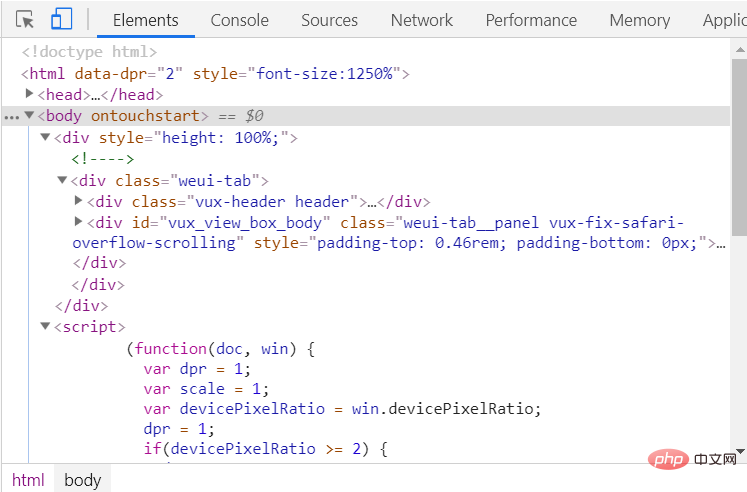The image size is (747, 492).
Task: Select the empty comment node row
Action: point(103,159)
